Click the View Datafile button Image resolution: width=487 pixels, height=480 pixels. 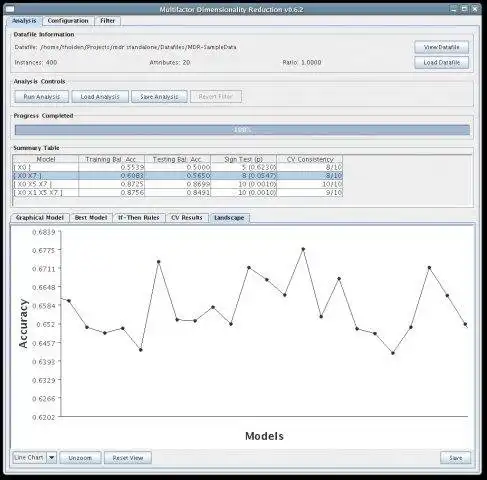click(x=441, y=47)
